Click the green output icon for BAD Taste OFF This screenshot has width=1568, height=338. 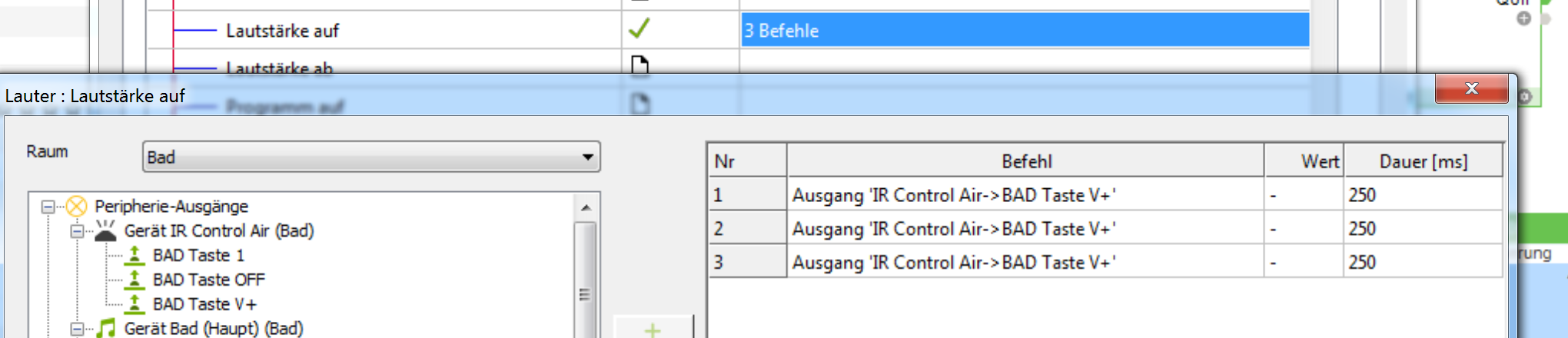(135, 280)
